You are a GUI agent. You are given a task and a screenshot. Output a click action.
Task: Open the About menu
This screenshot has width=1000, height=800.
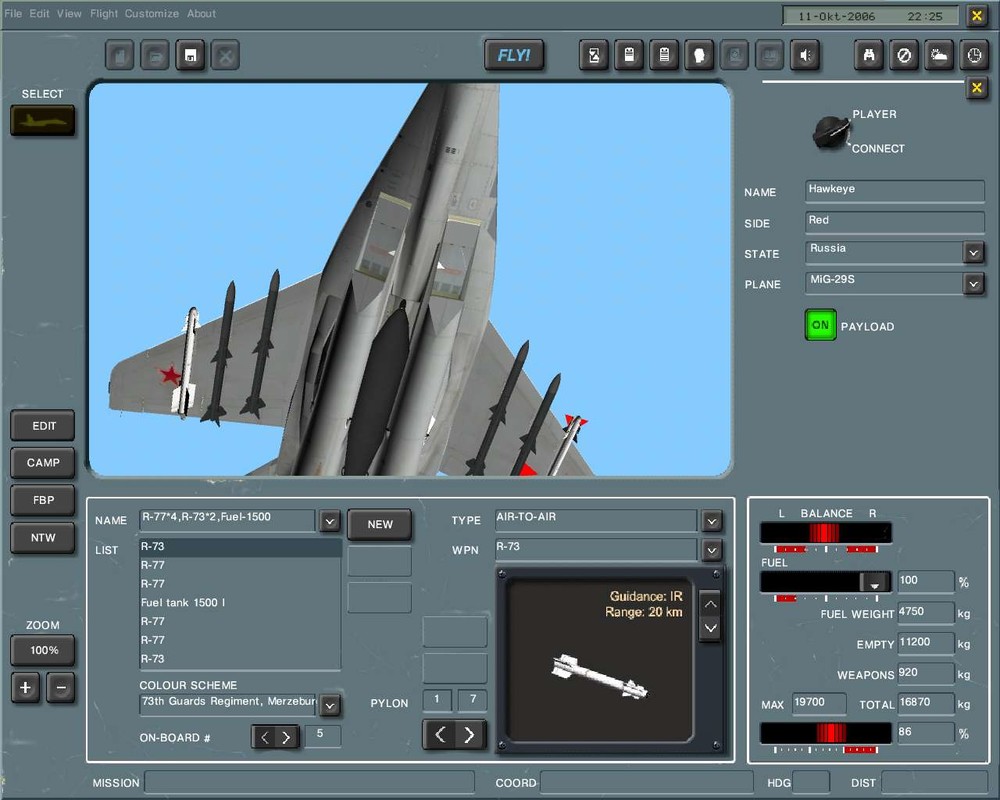(x=202, y=13)
